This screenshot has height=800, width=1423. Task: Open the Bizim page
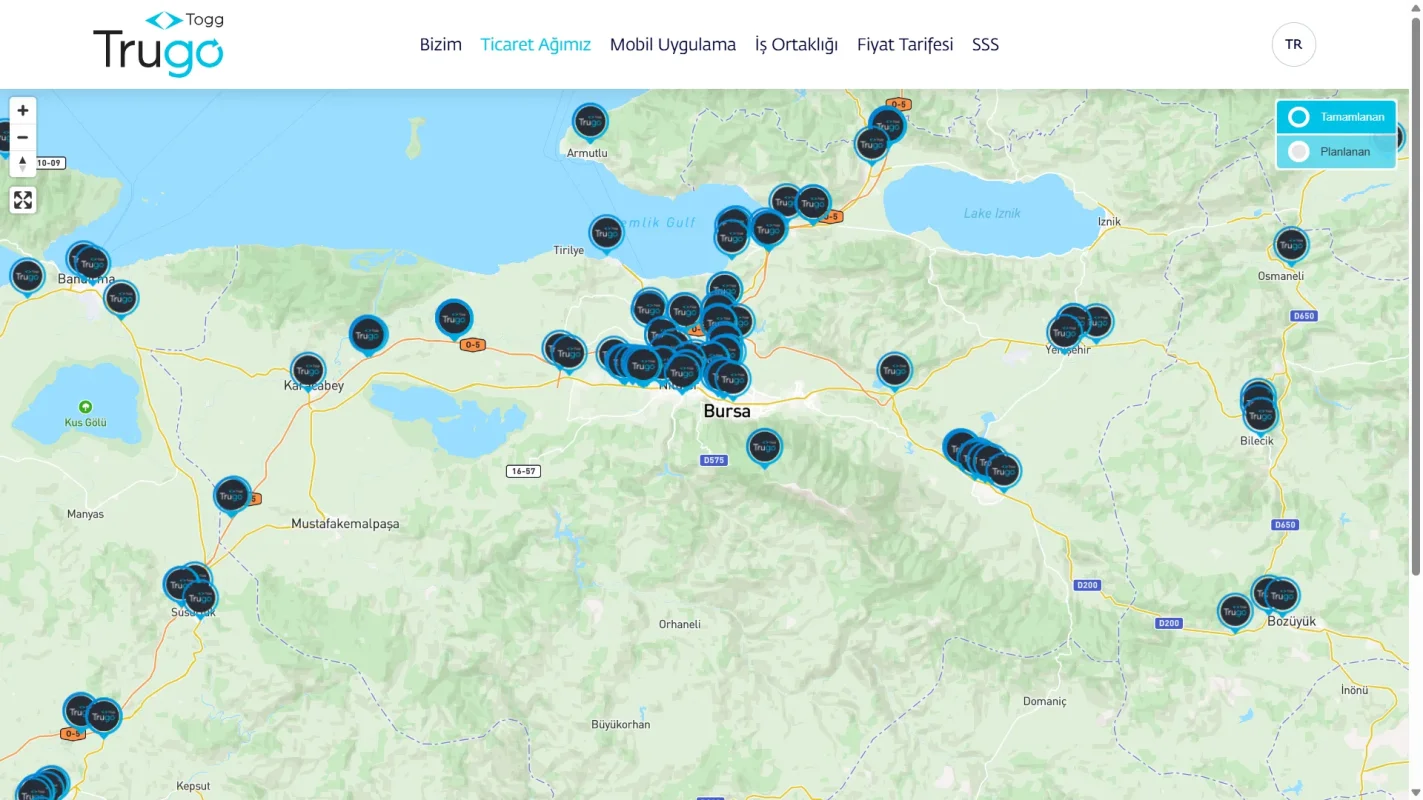(440, 44)
